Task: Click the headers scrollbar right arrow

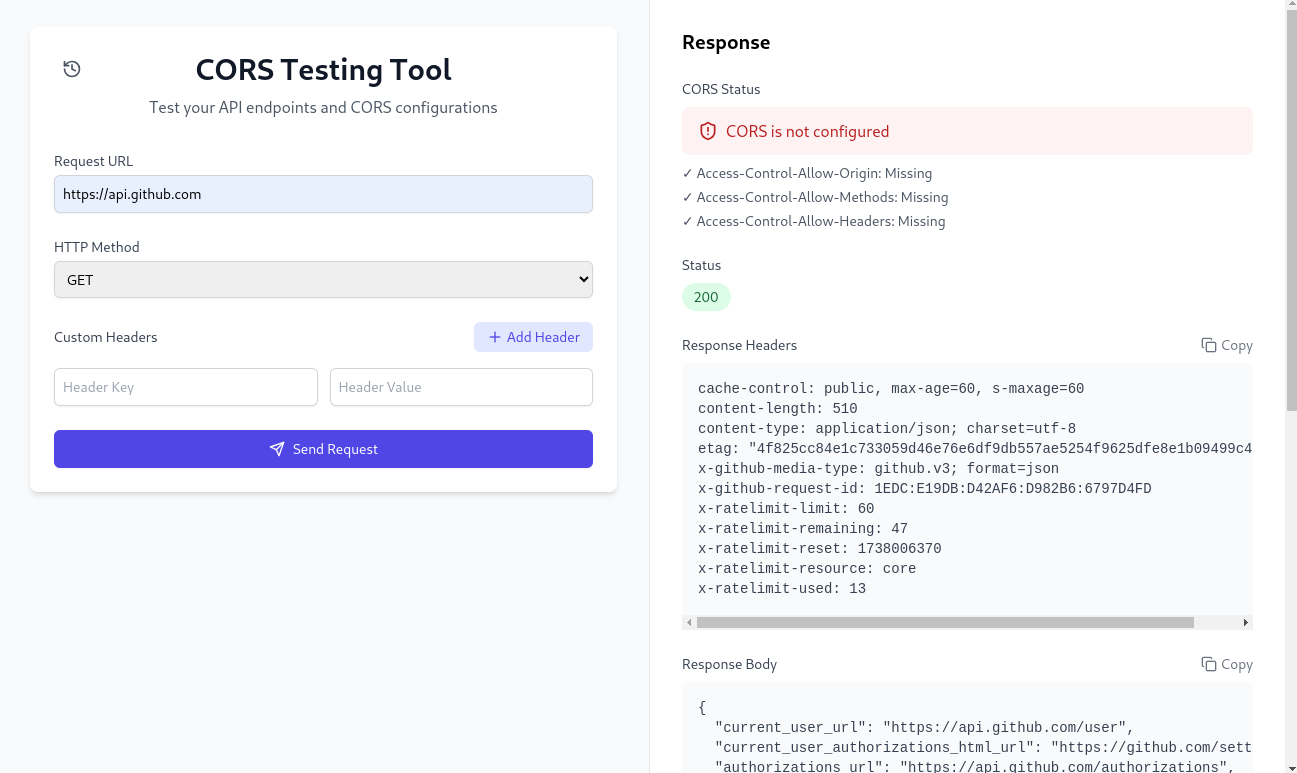Action: pyautogui.click(x=1246, y=622)
